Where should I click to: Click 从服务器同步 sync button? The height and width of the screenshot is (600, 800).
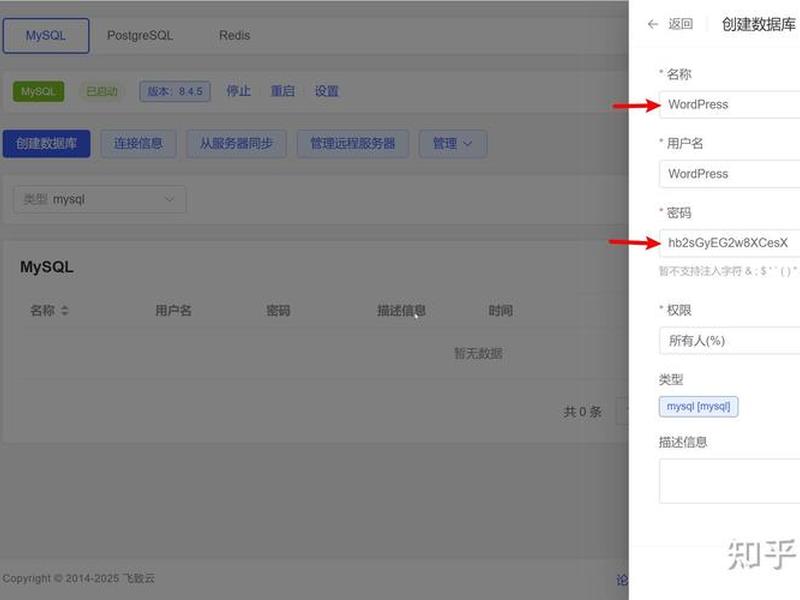(236, 144)
